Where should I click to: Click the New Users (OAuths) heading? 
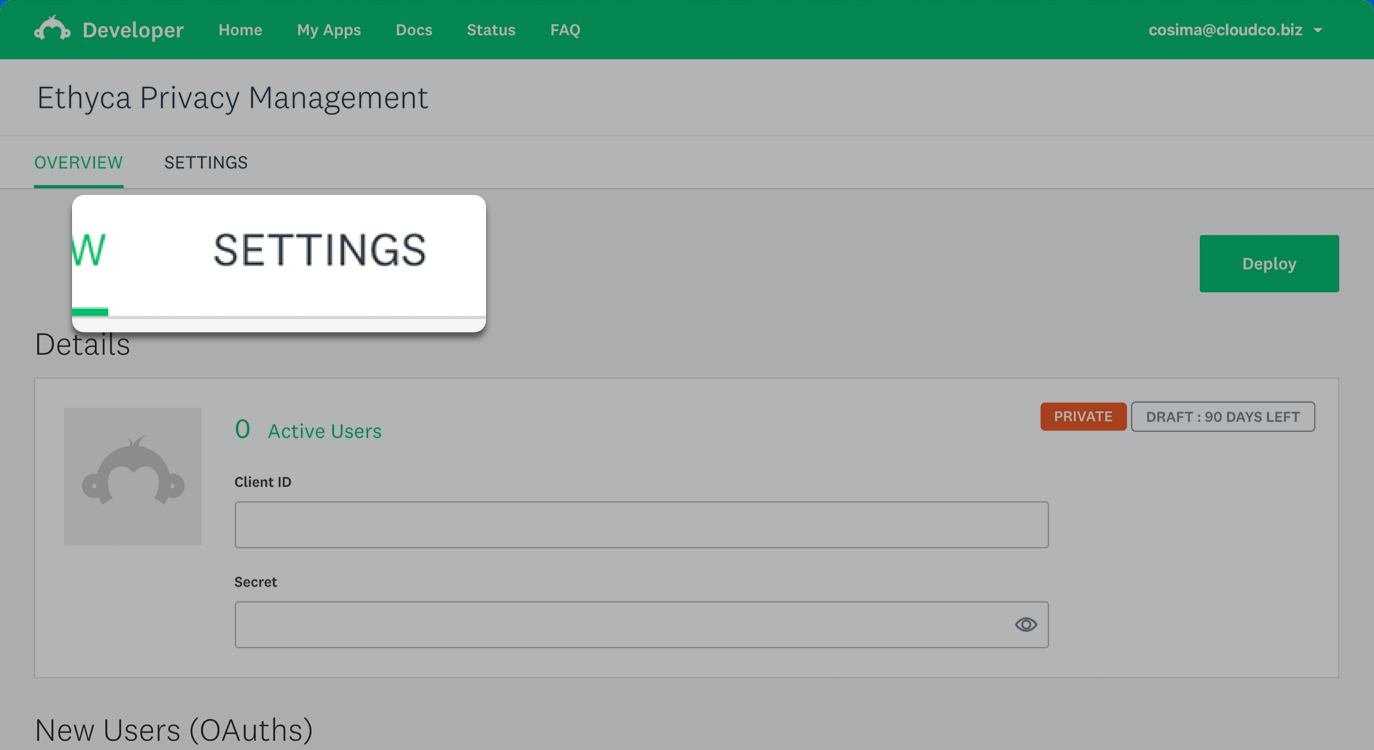(173, 730)
